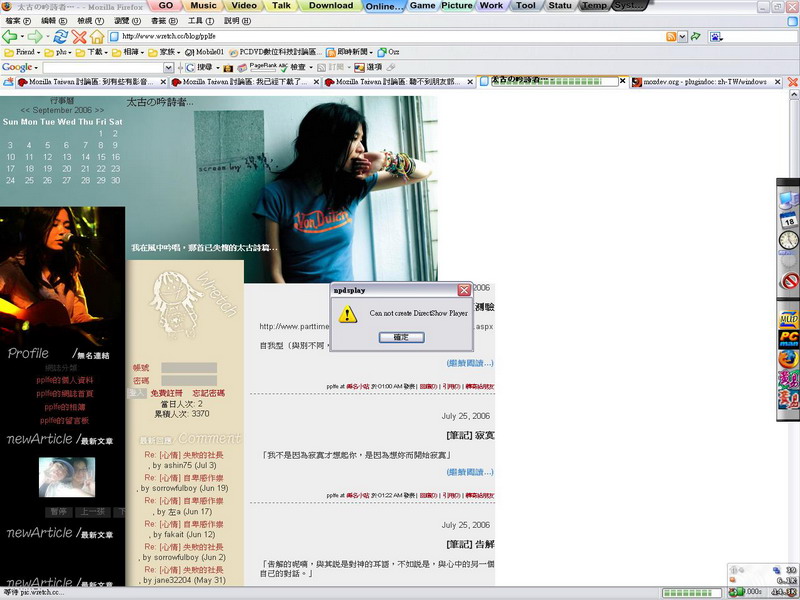This screenshot has width=800, height=600.
Task: Launch MUD icon in side dock
Action: tap(788, 319)
